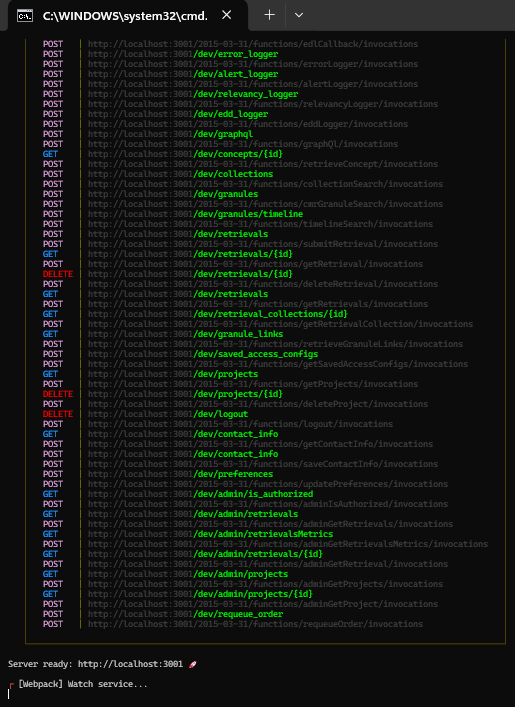Click the /dev/projects/{id} DELETE endpoint URL
This screenshot has width=515, height=707.
coord(185,394)
